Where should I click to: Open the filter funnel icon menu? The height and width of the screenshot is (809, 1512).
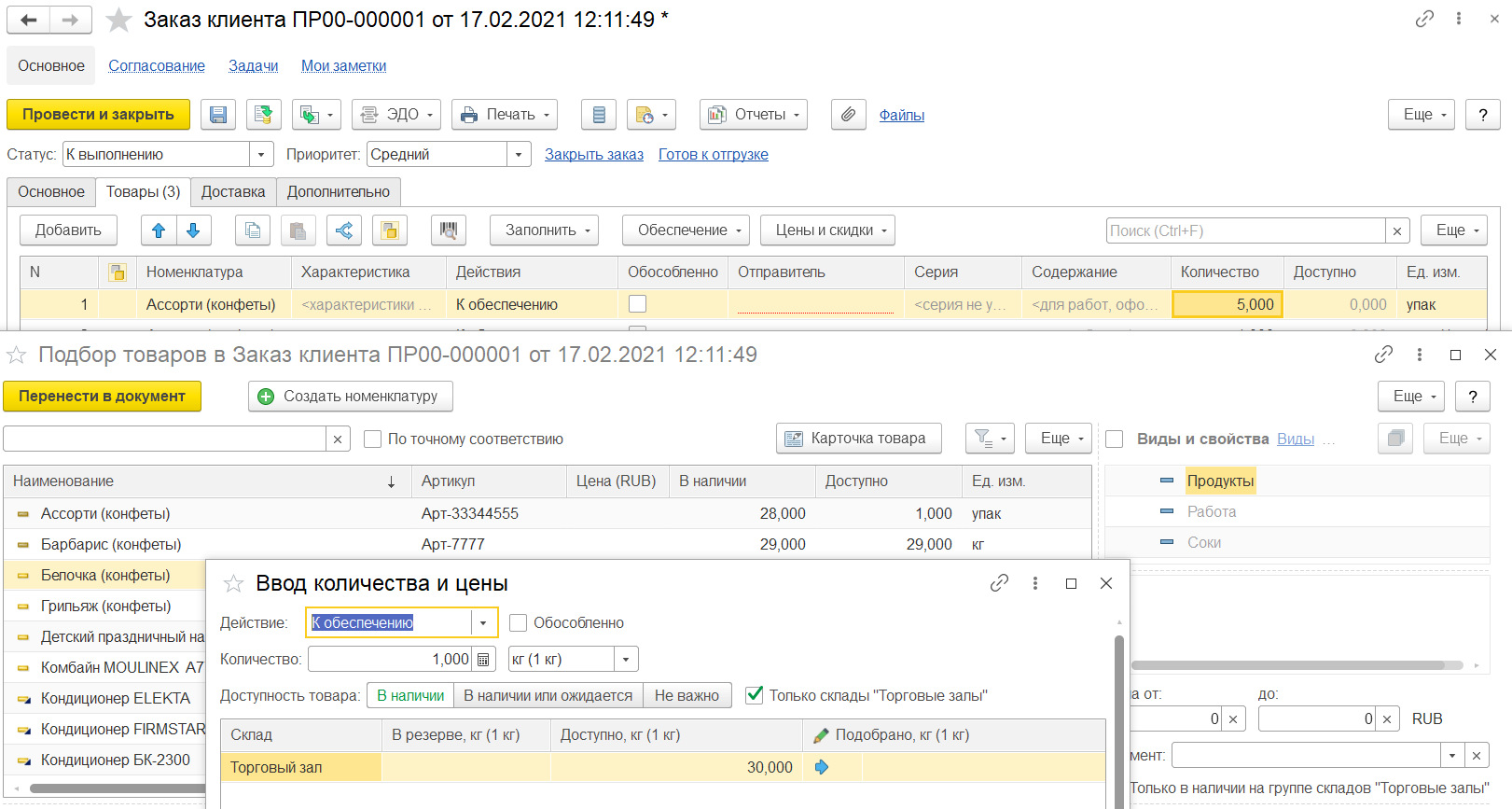(x=990, y=439)
